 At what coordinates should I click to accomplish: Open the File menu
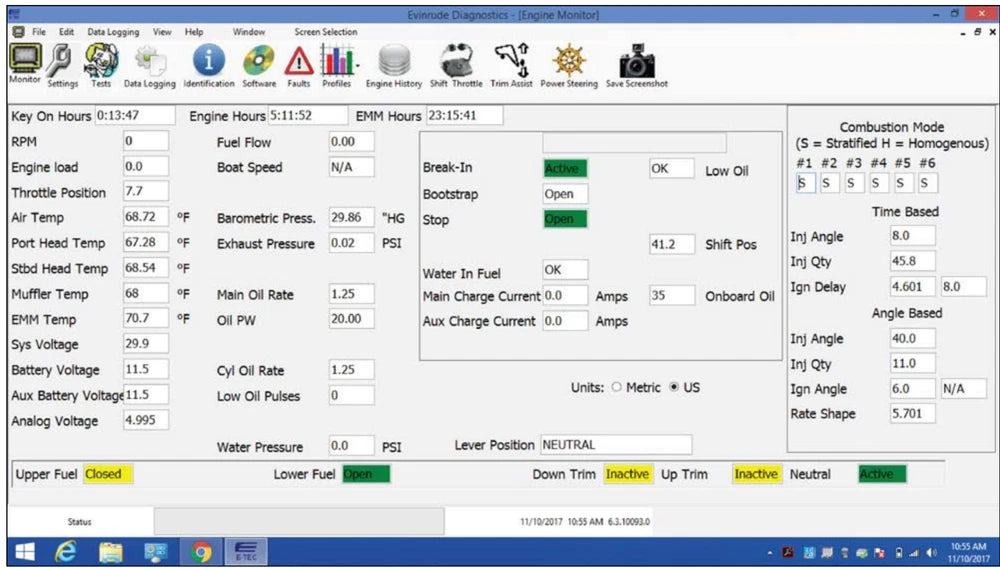point(39,32)
